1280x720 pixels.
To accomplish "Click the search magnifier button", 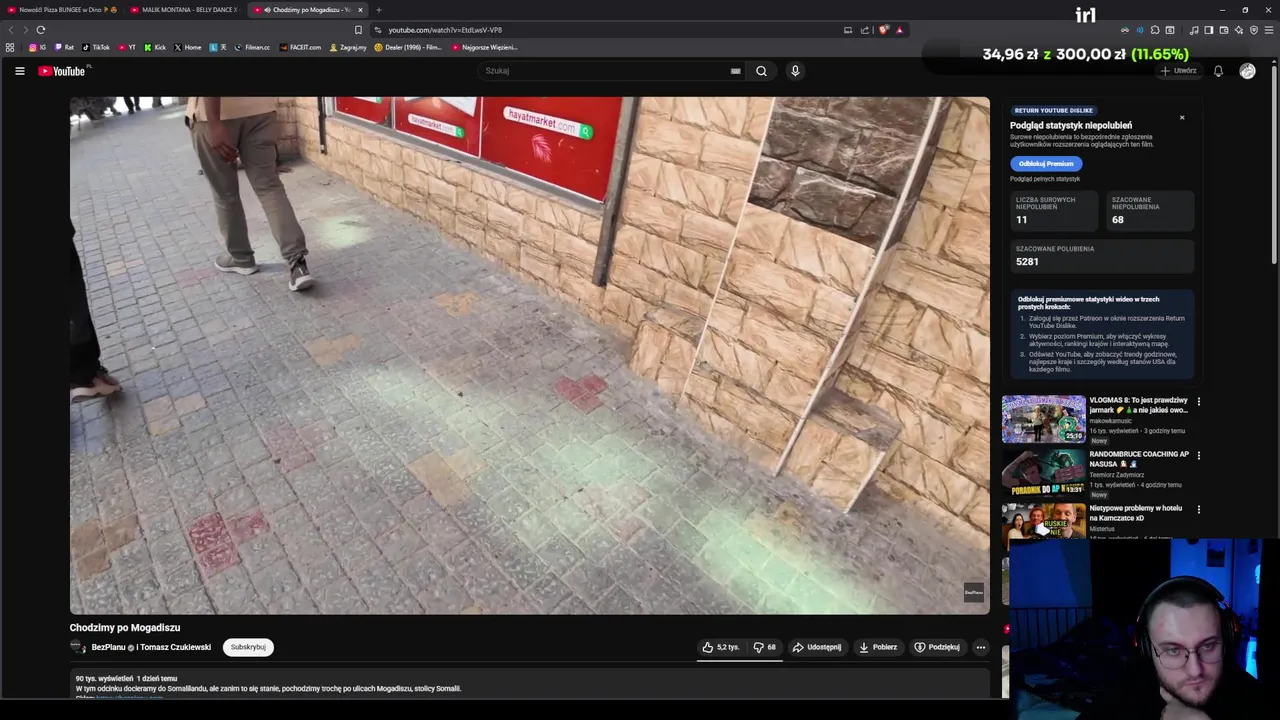I will pyautogui.click(x=761, y=71).
